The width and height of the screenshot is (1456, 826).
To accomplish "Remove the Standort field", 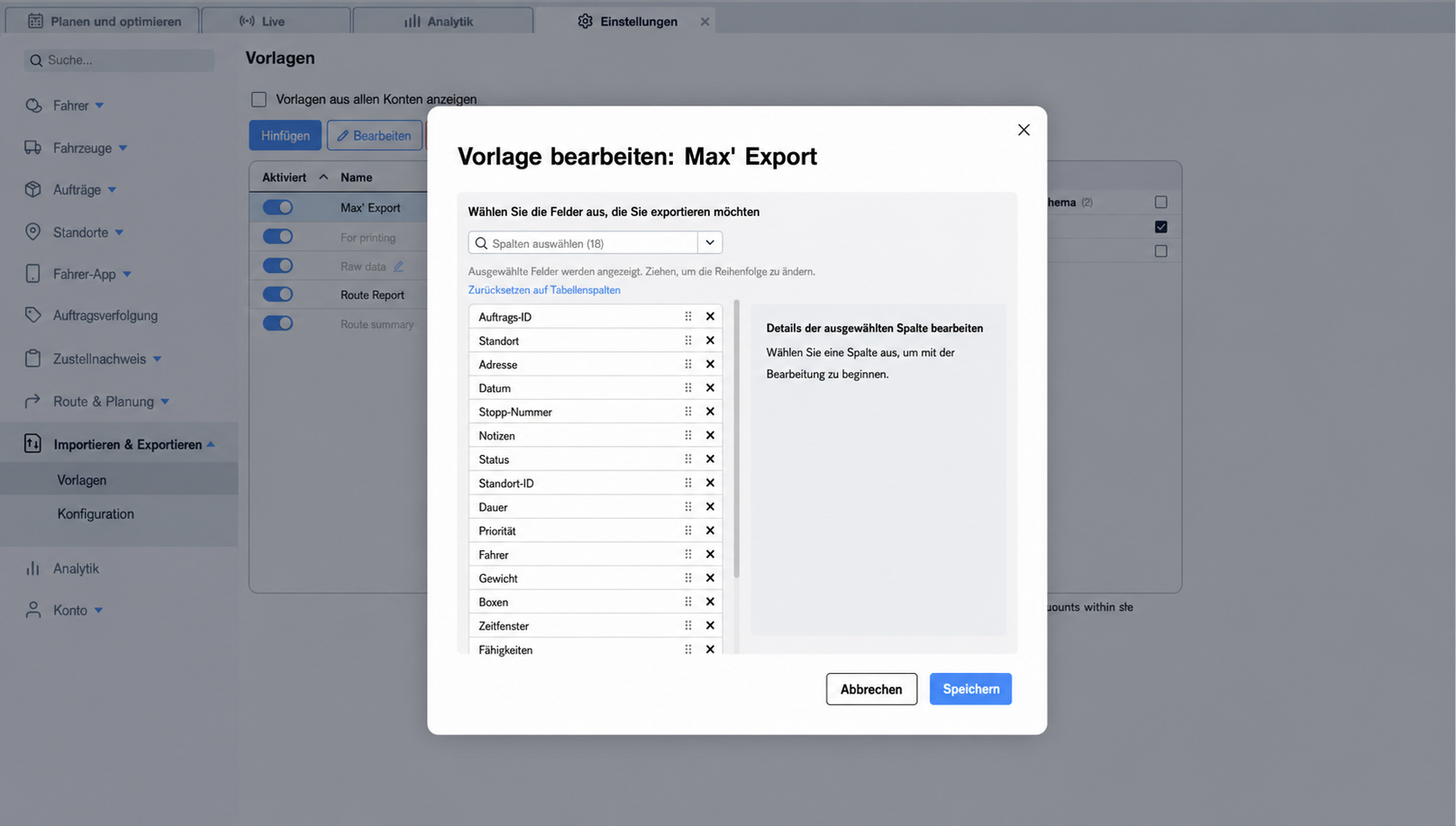I will point(710,340).
